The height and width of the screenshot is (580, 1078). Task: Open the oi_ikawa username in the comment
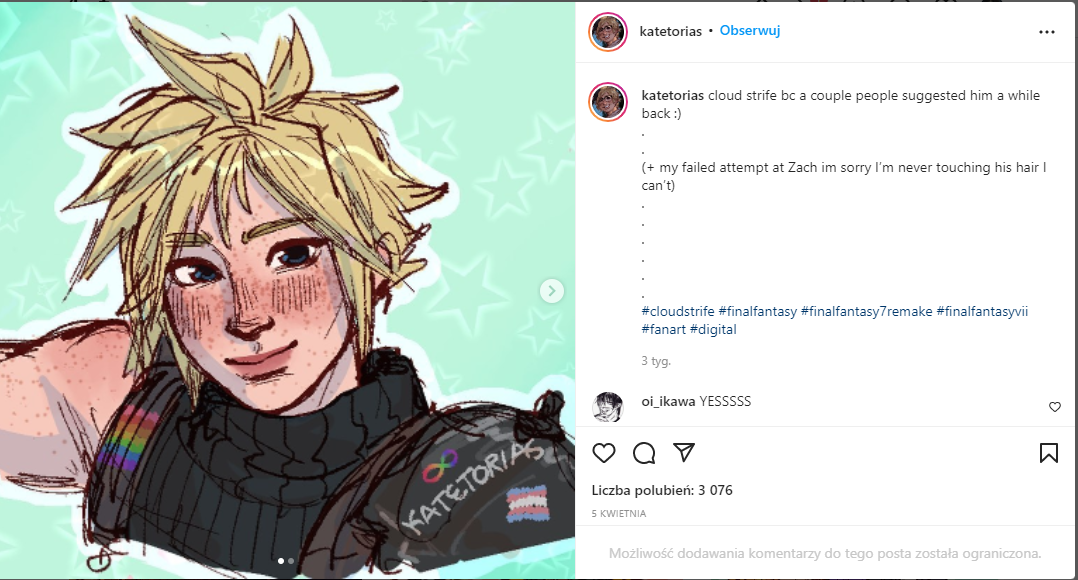point(668,401)
